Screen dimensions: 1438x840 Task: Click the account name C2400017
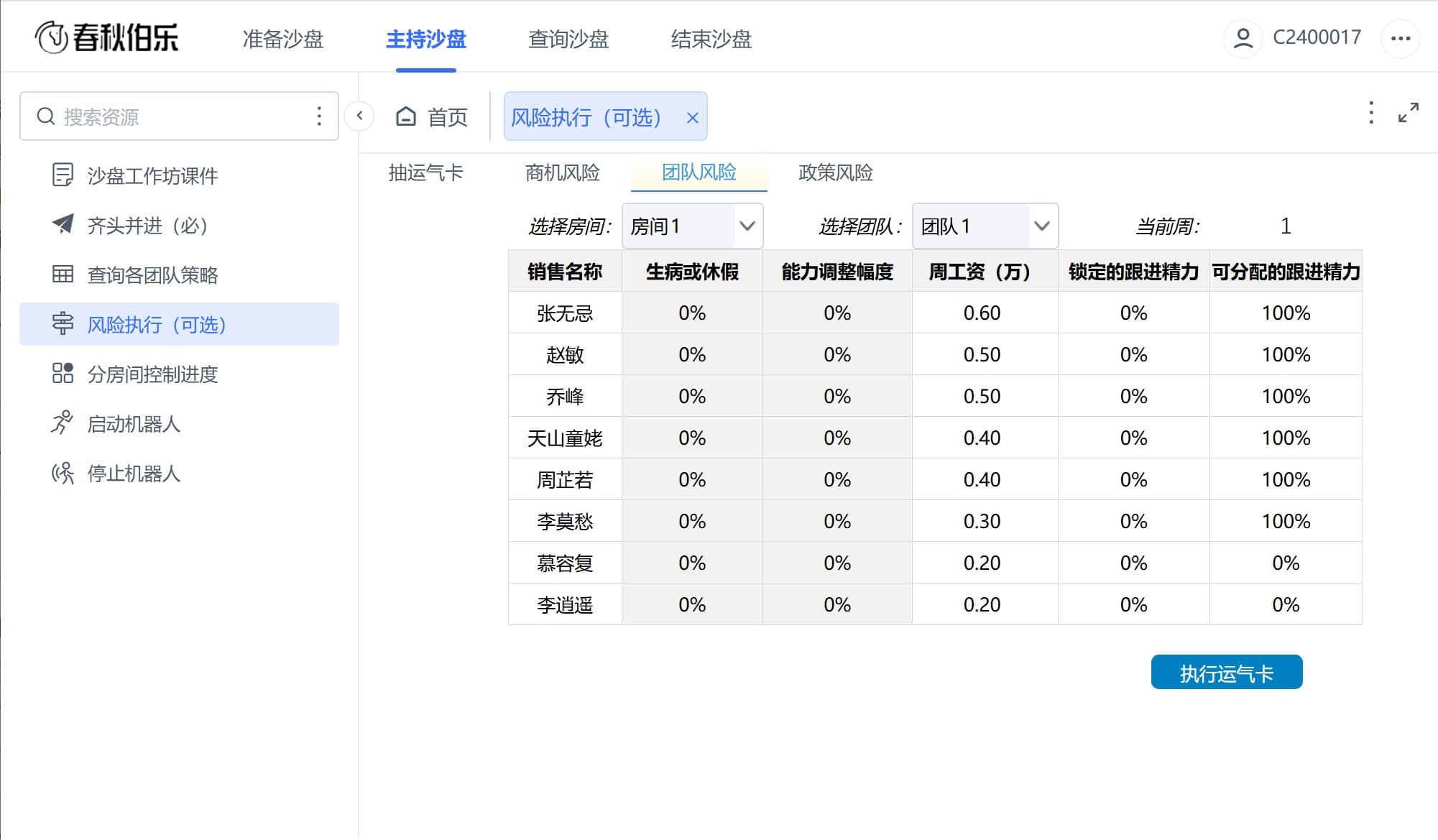tap(1317, 37)
